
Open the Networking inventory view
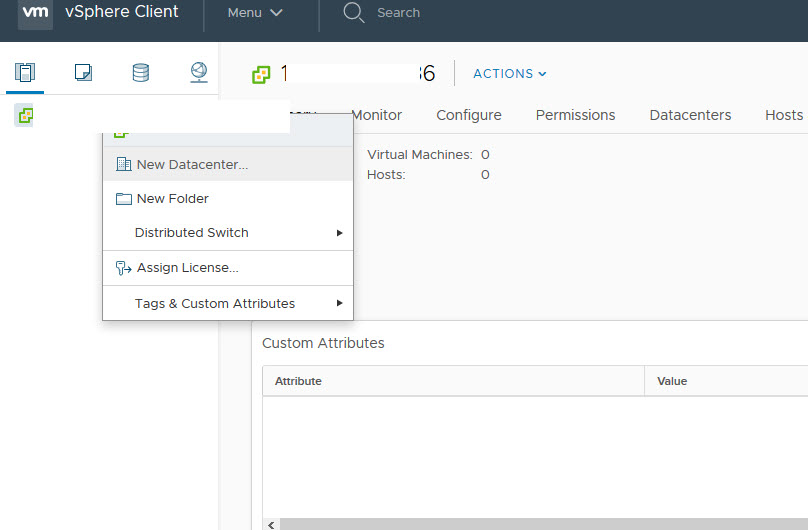199,72
